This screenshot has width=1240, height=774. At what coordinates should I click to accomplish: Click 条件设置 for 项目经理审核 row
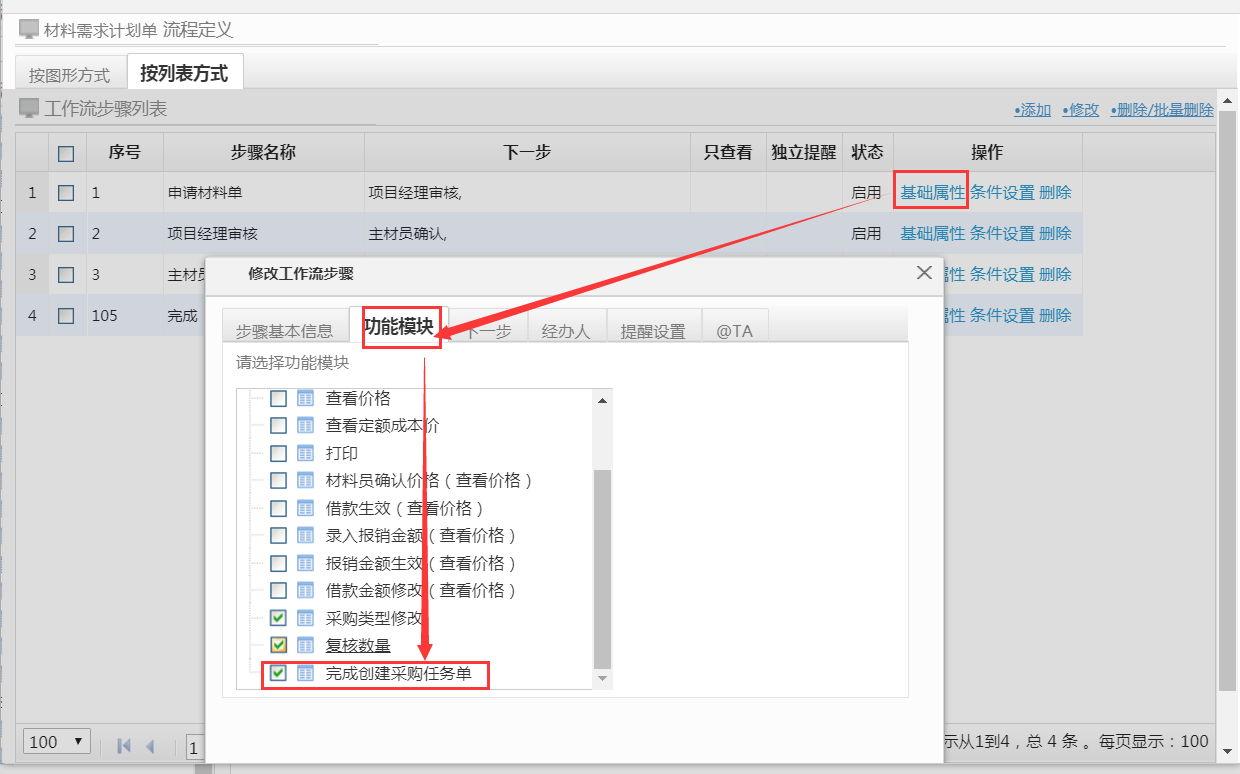pyautogui.click(x=1002, y=233)
